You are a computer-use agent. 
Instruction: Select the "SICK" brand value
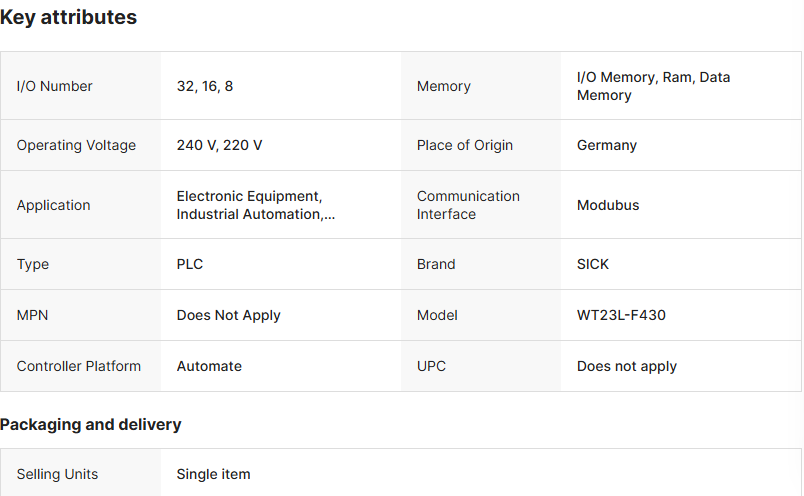(593, 264)
